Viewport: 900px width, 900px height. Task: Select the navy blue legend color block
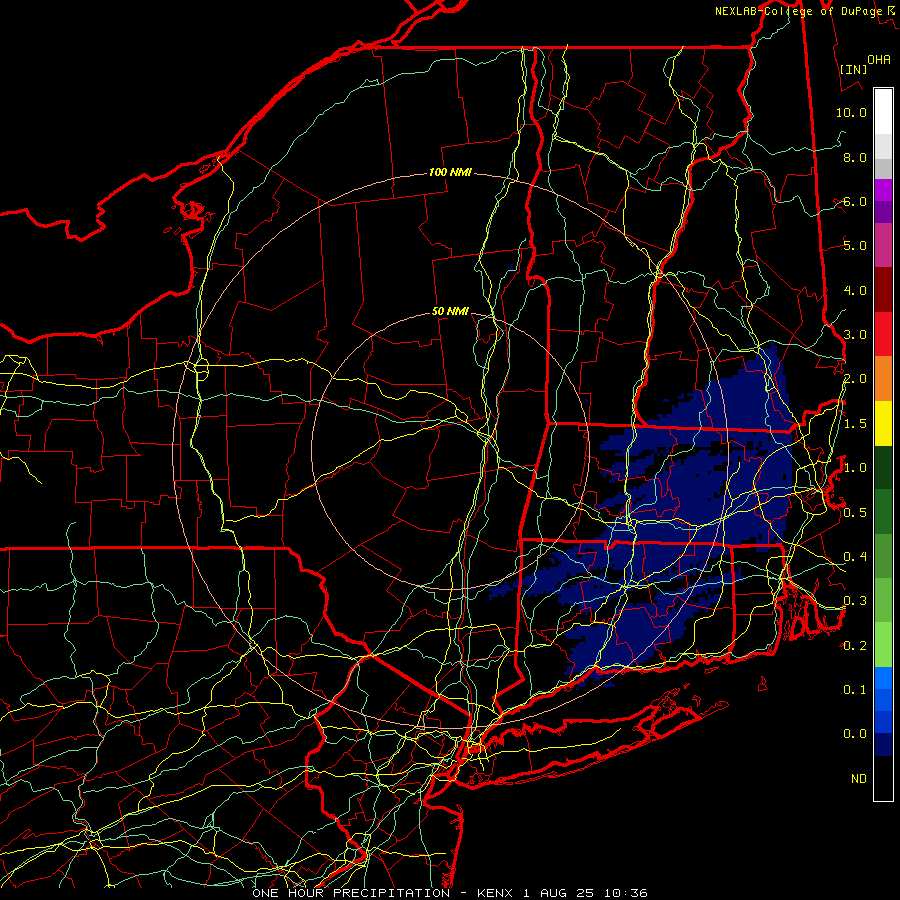pyautogui.click(x=883, y=744)
